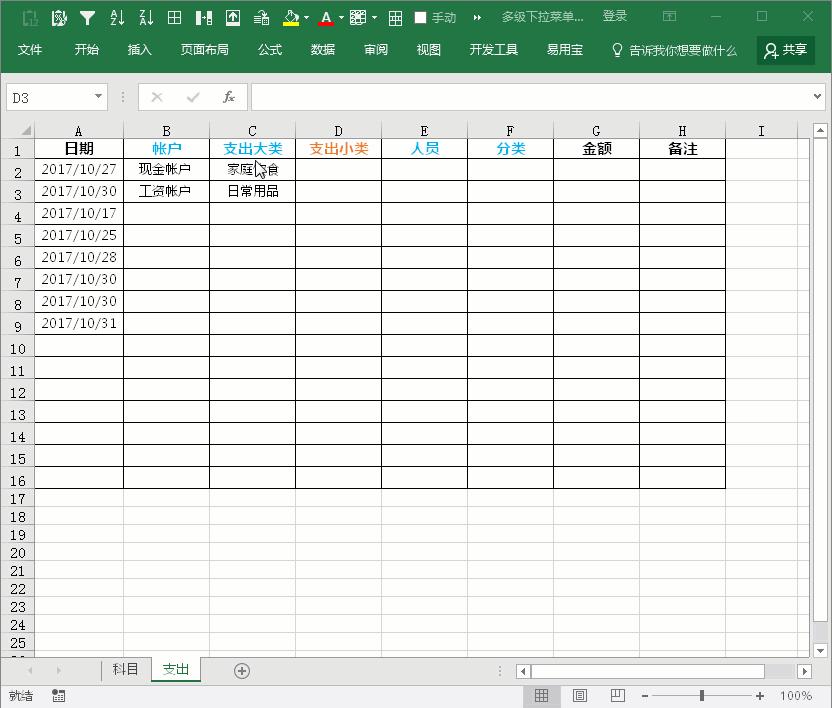This screenshot has height=708, width=832.
Task: Open the Insert Function fx icon
Action: (228, 97)
